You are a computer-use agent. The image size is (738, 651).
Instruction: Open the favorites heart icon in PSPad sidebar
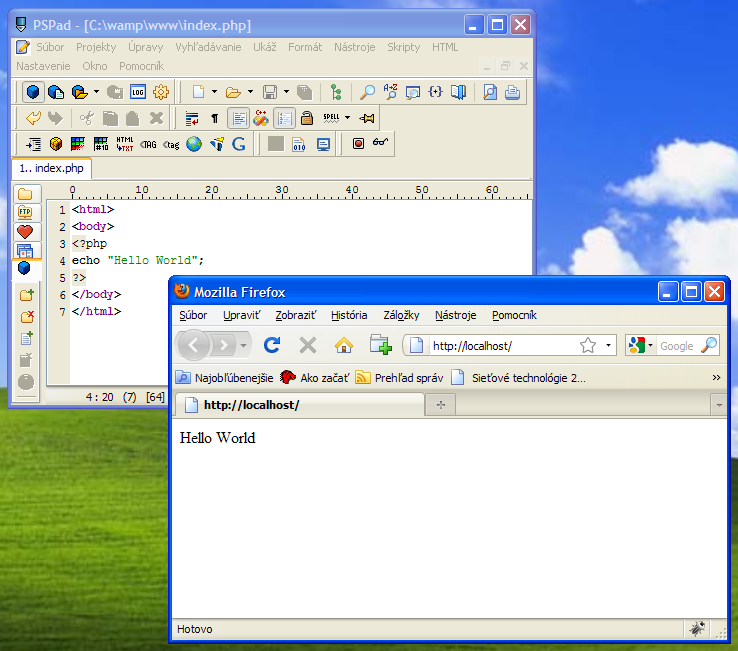coord(25,231)
